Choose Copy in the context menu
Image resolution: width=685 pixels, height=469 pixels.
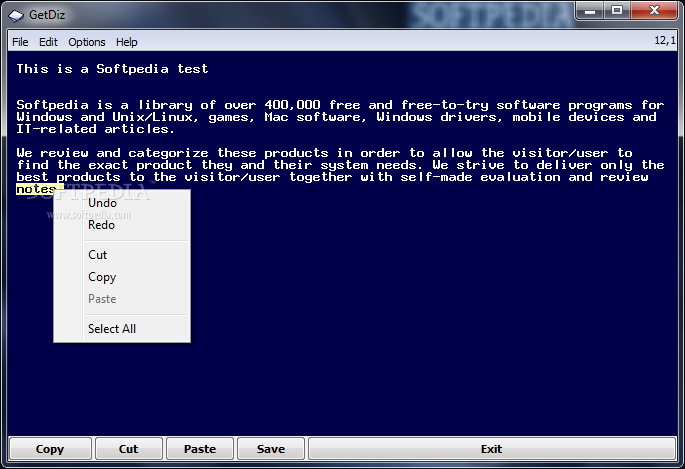122,277
